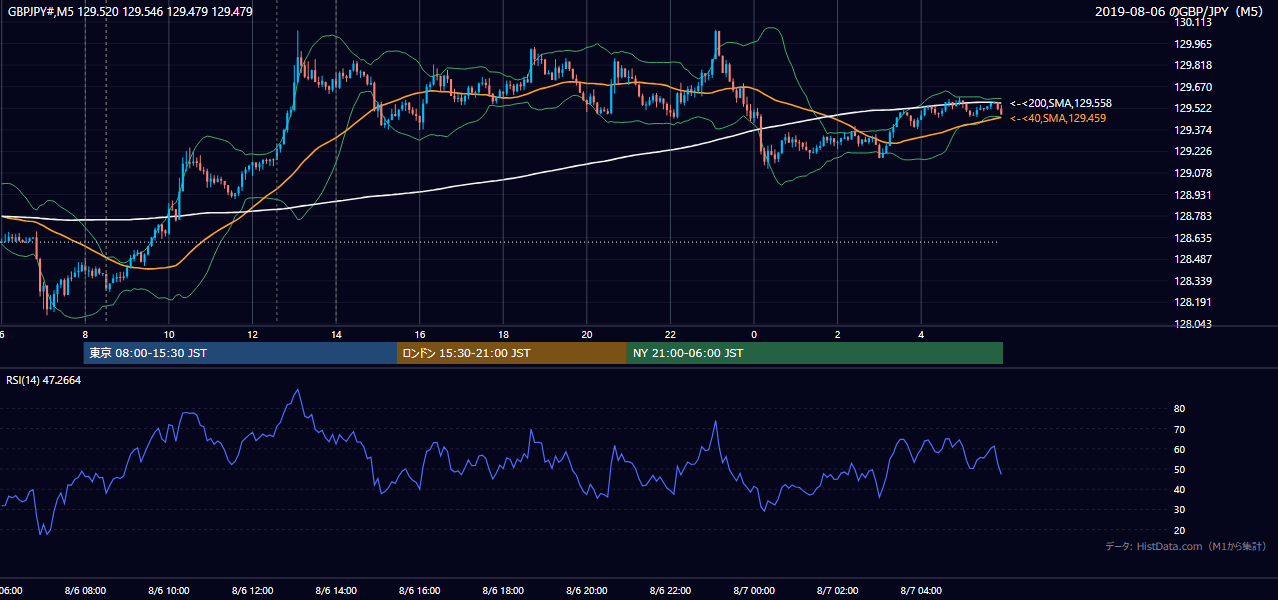The width and height of the screenshot is (1278, 600).
Task: Select the chart heading '2019-08-06 のGBP/JPY (M5)'
Action: tap(1180, 12)
